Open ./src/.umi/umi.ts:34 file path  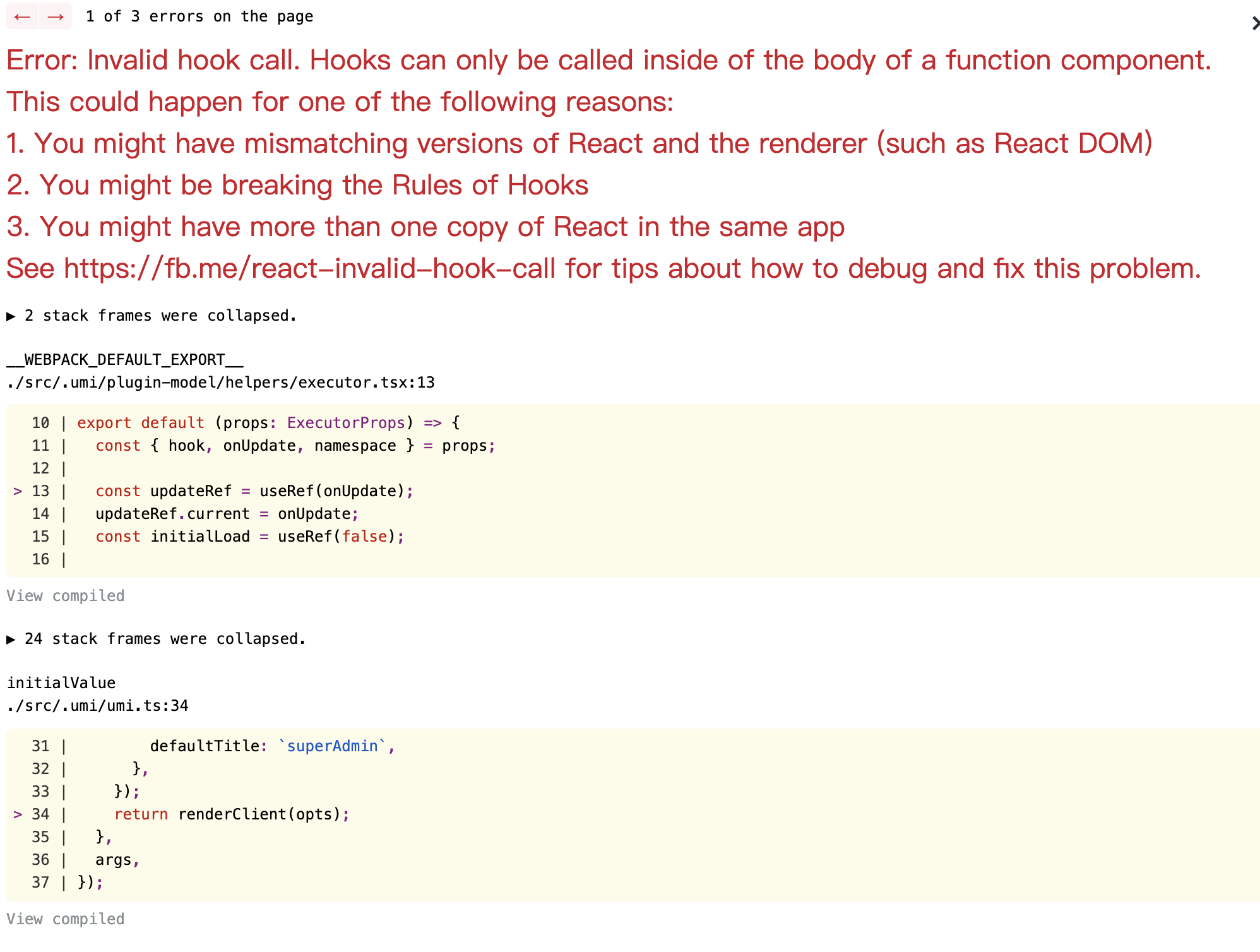point(97,706)
